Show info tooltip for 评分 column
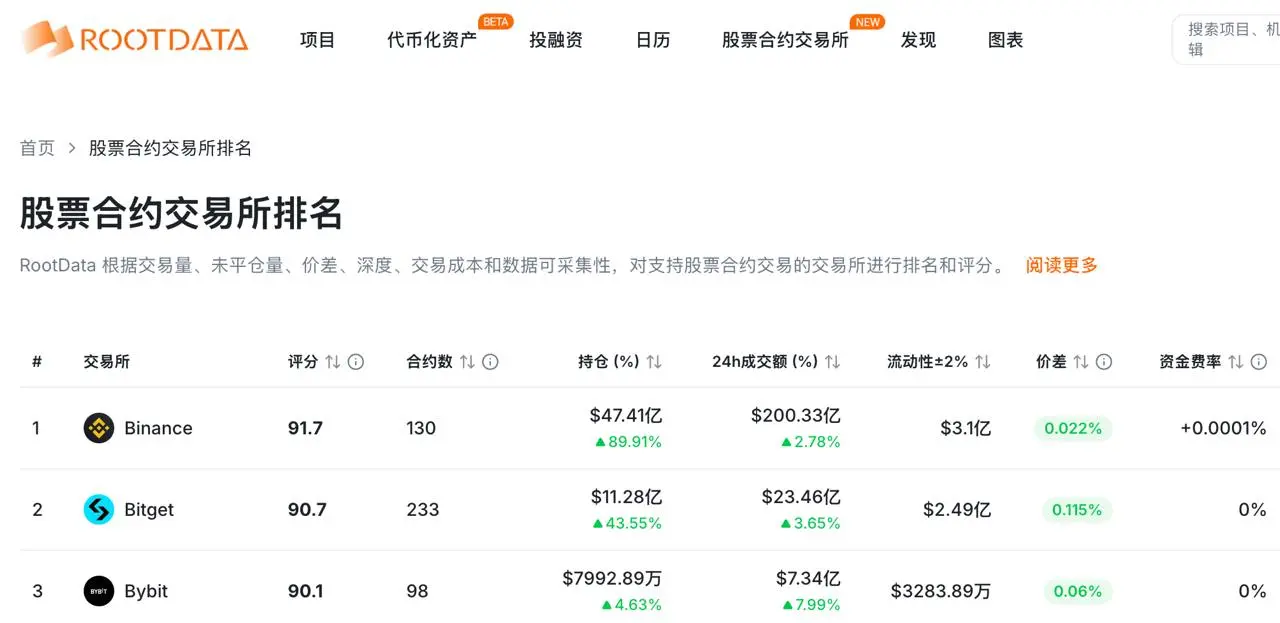Image resolution: width=1280 pixels, height=623 pixels. pyautogui.click(x=355, y=362)
